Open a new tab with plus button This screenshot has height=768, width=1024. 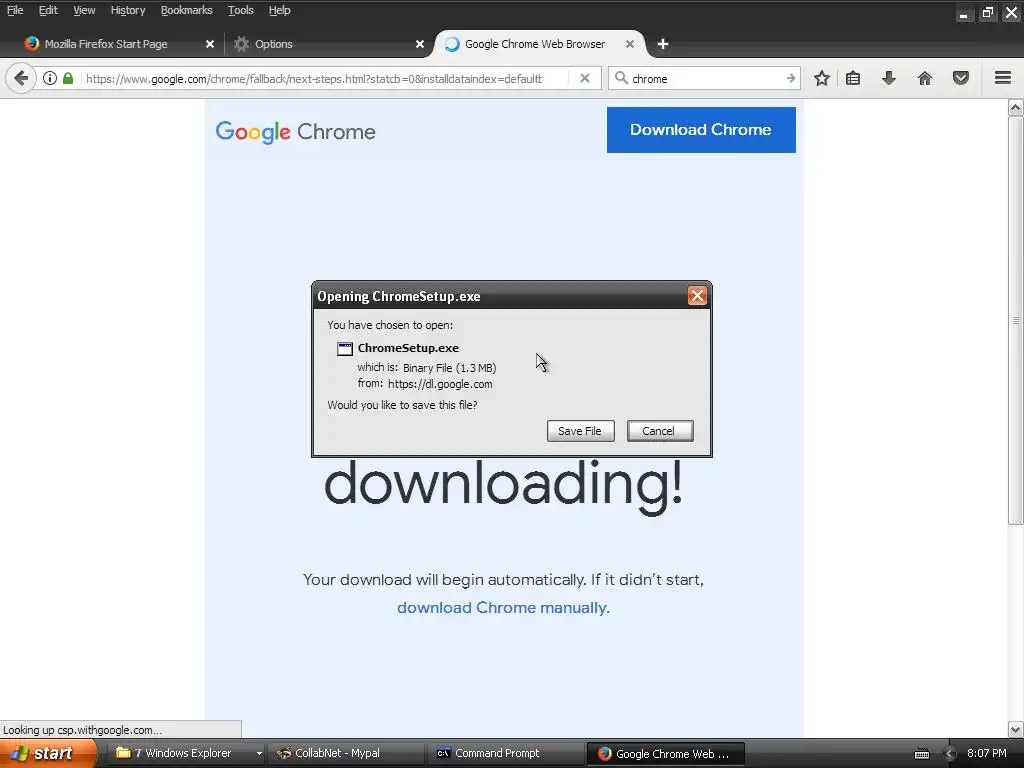[x=663, y=44]
